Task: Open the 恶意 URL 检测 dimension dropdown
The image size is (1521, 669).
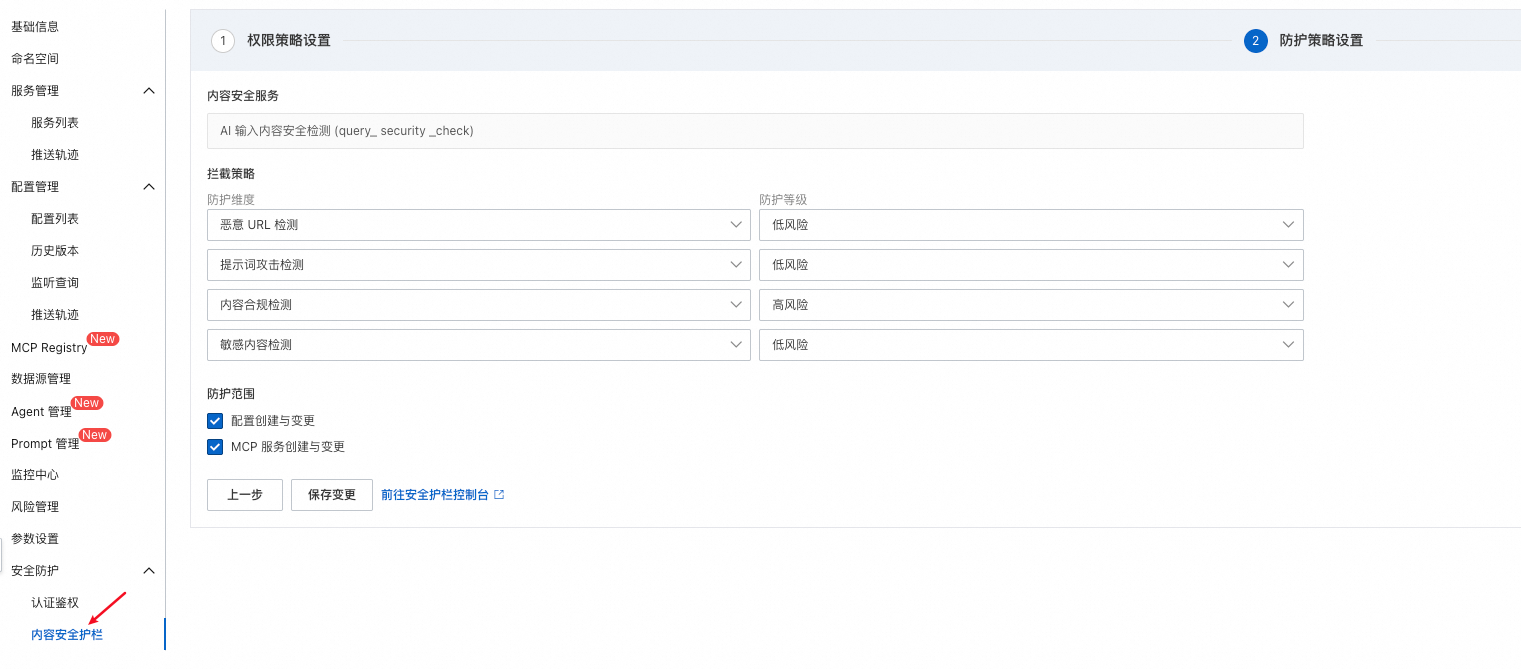Action: point(479,225)
